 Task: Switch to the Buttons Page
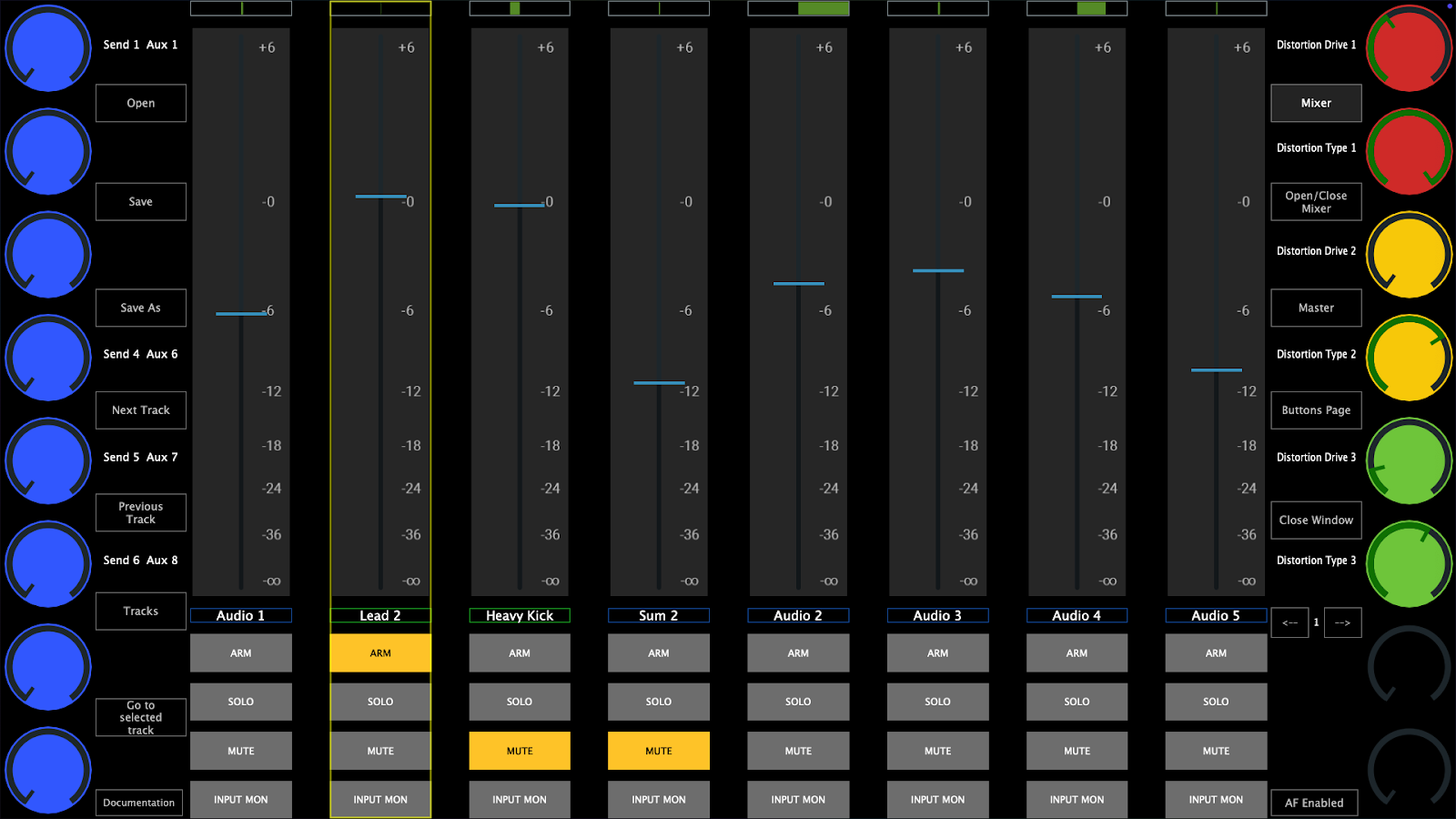1316,410
